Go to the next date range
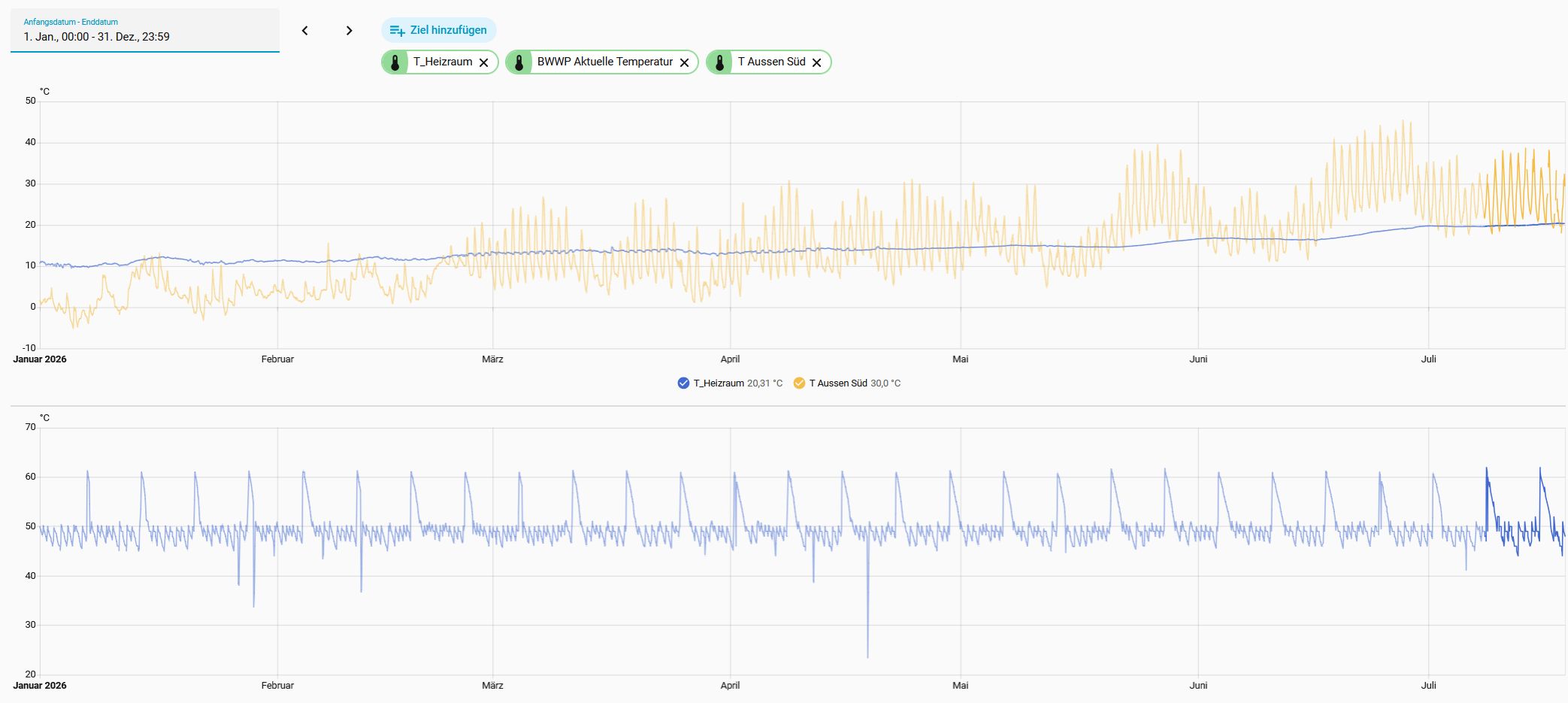Image resolution: width=1568 pixels, height=703 pixels. pyautogui.click(x=349, y=31)
